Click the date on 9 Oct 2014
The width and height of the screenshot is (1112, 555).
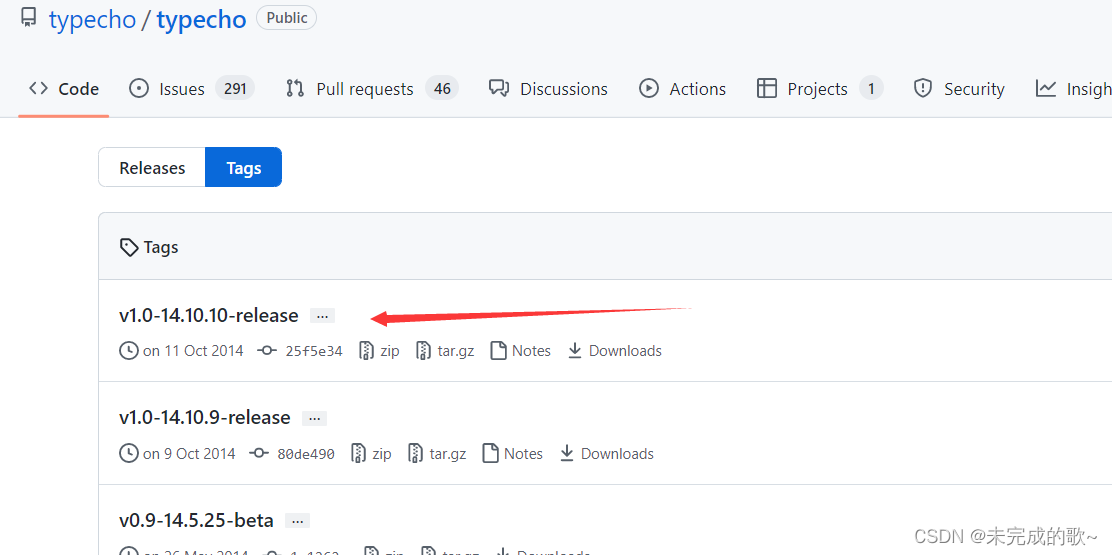pos(189,454)
